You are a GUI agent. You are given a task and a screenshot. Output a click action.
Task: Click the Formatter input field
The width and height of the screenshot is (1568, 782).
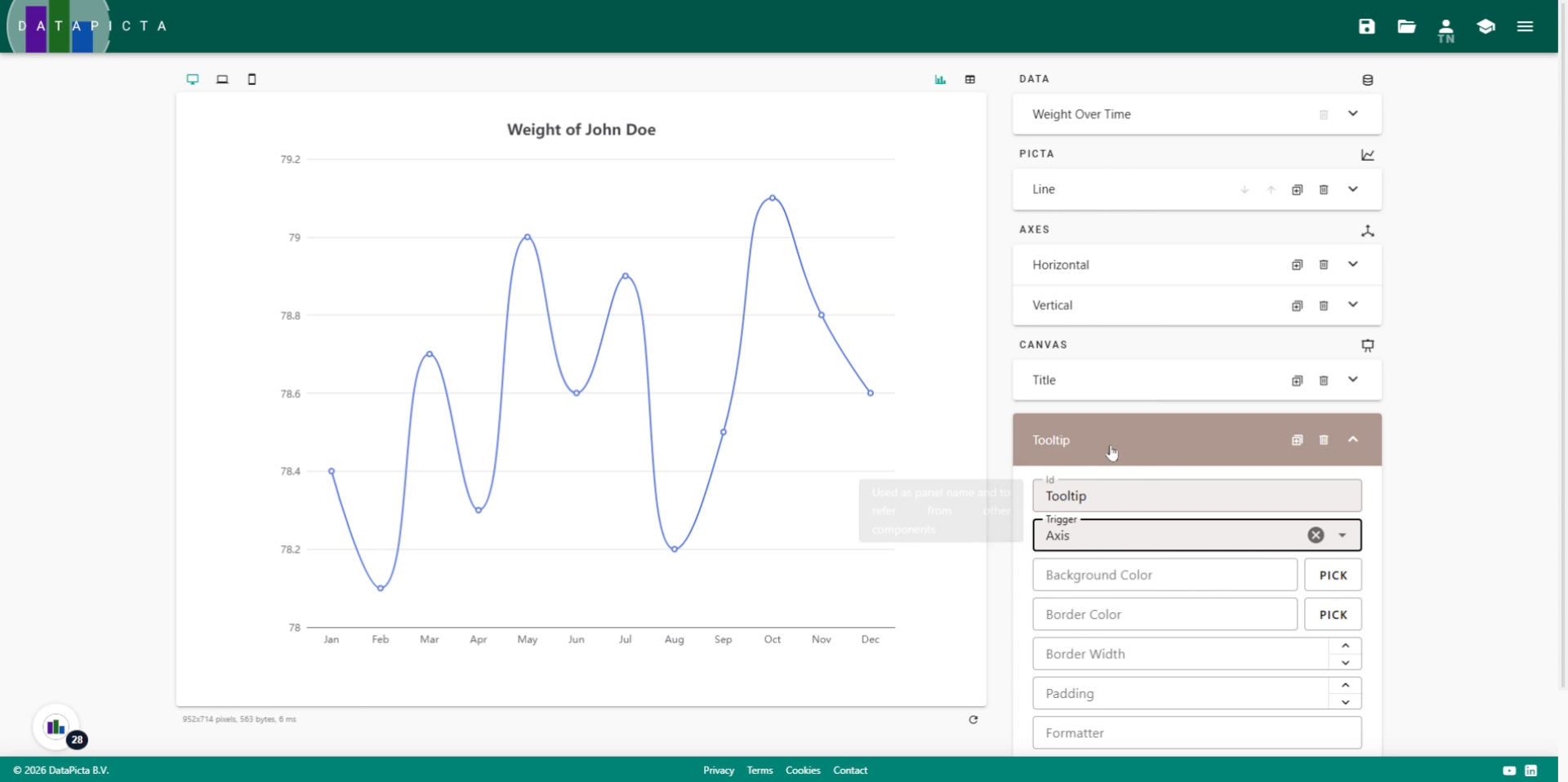[1196, 732]
